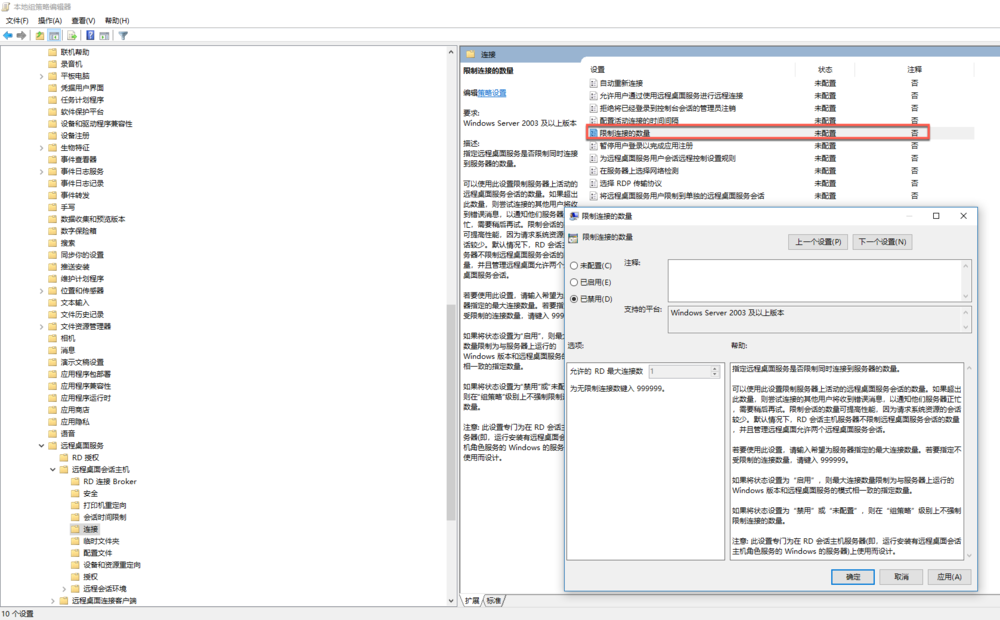Click inside the 注释 comment text box
1000x620 pixels.
click(x=814, y=281)
